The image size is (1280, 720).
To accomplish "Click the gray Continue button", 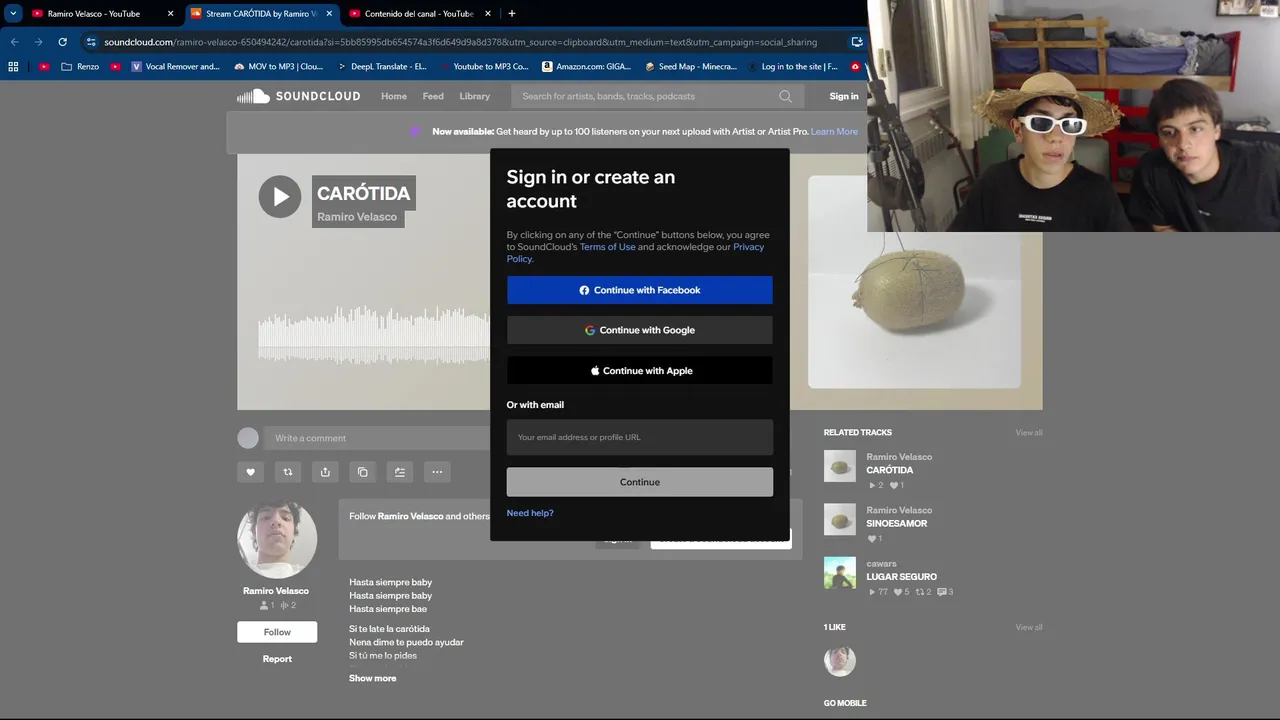I will [x=640, y=482].
